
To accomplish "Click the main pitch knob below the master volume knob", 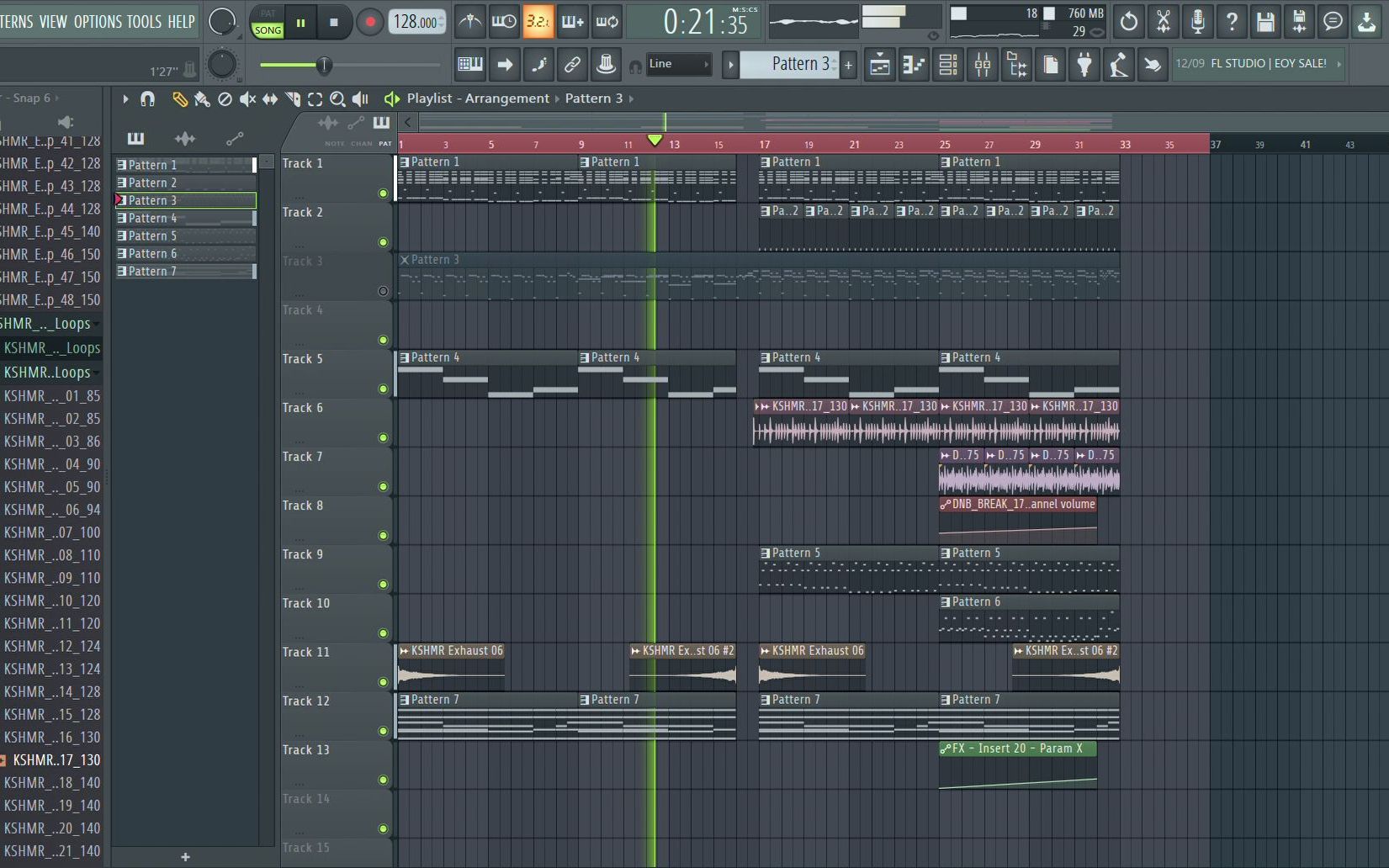I will [x=222, y=64].
